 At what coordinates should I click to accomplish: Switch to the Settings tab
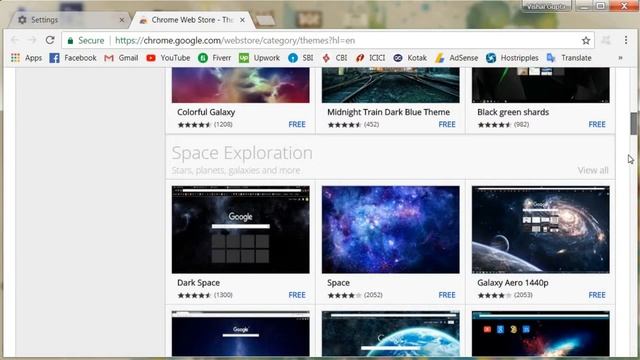69,20
